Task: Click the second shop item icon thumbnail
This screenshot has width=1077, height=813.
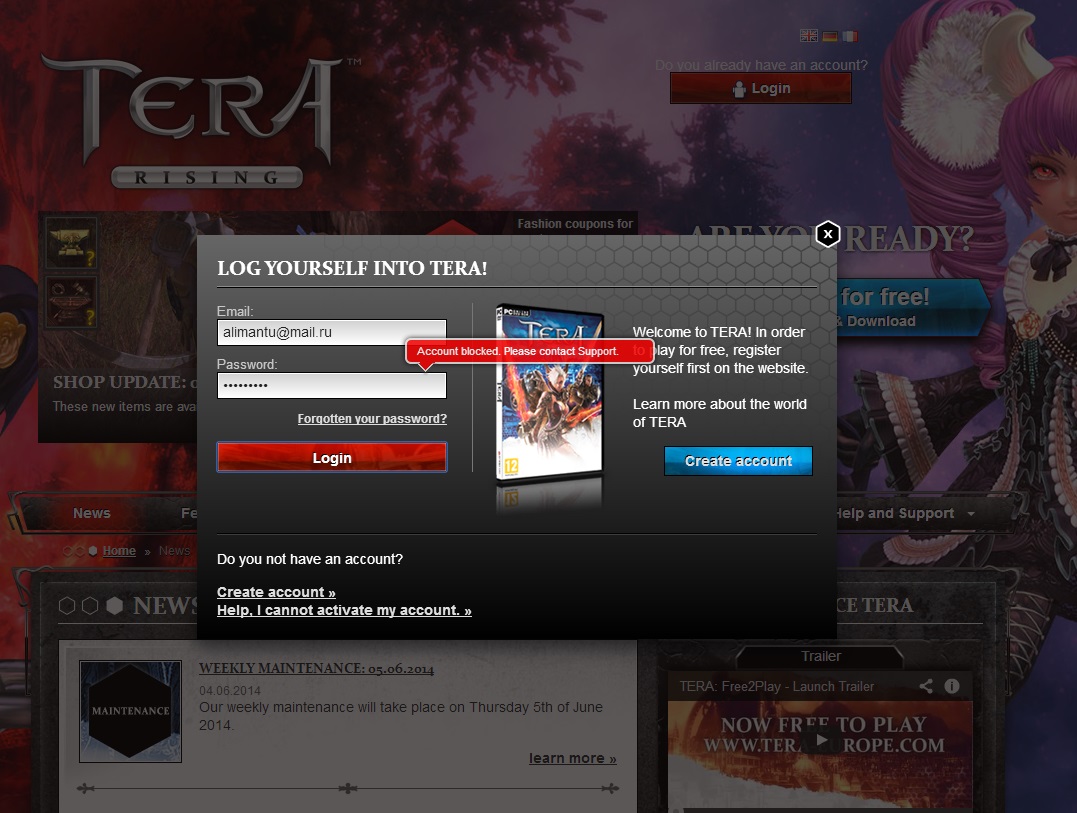Action: tap(71, 303)
